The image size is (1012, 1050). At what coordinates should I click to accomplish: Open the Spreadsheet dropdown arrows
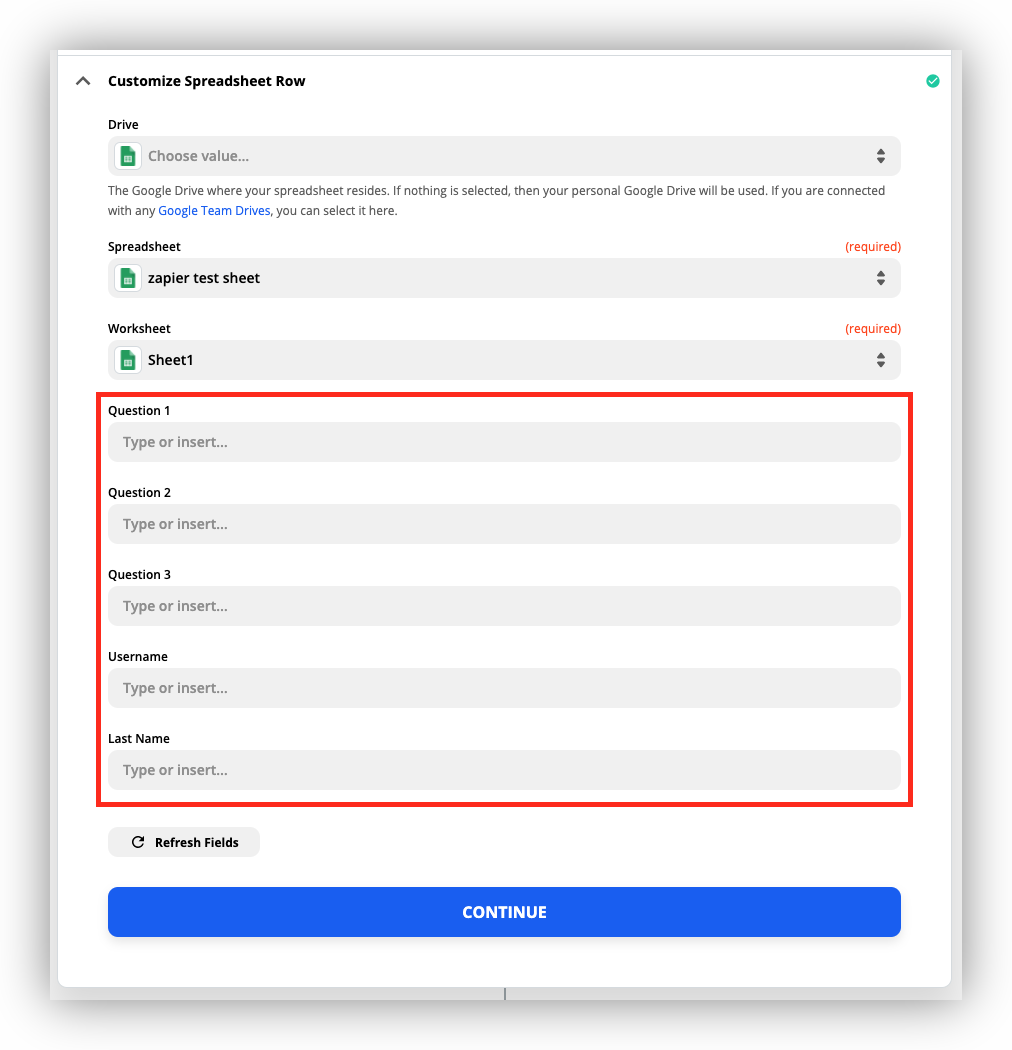pos(881,278)
